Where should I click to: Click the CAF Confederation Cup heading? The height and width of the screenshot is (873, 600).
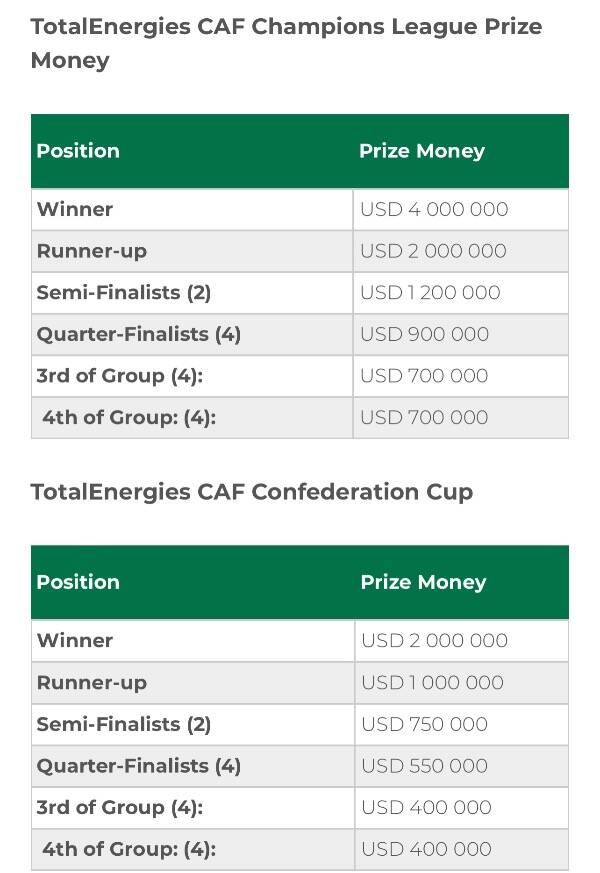click(x=252, y=492)
